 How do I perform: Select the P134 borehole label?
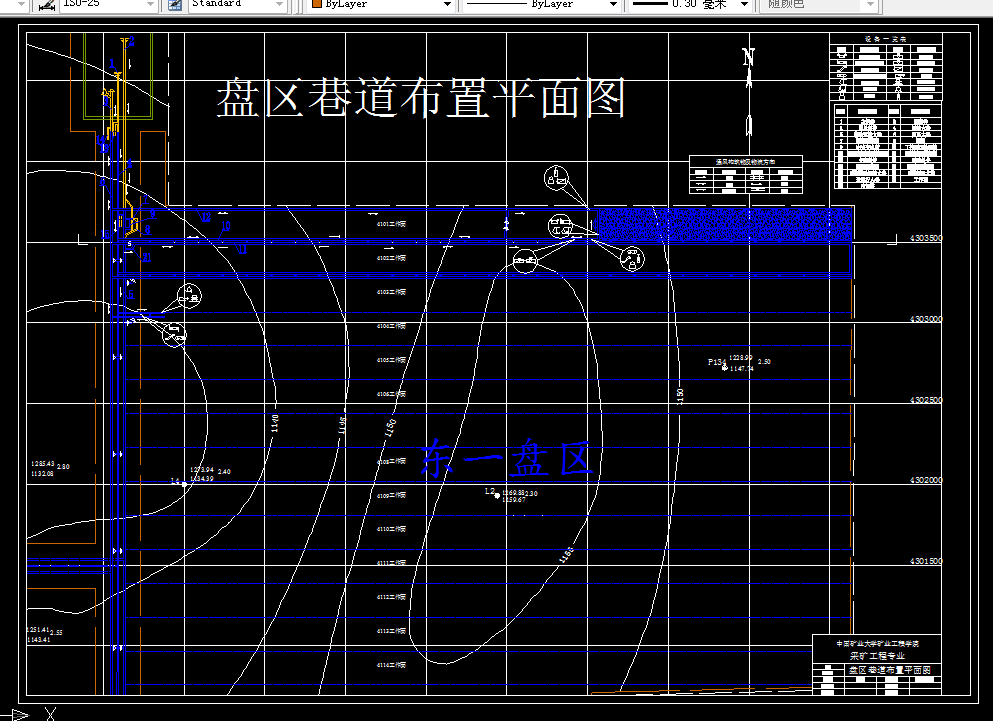[x=717, y=362]
